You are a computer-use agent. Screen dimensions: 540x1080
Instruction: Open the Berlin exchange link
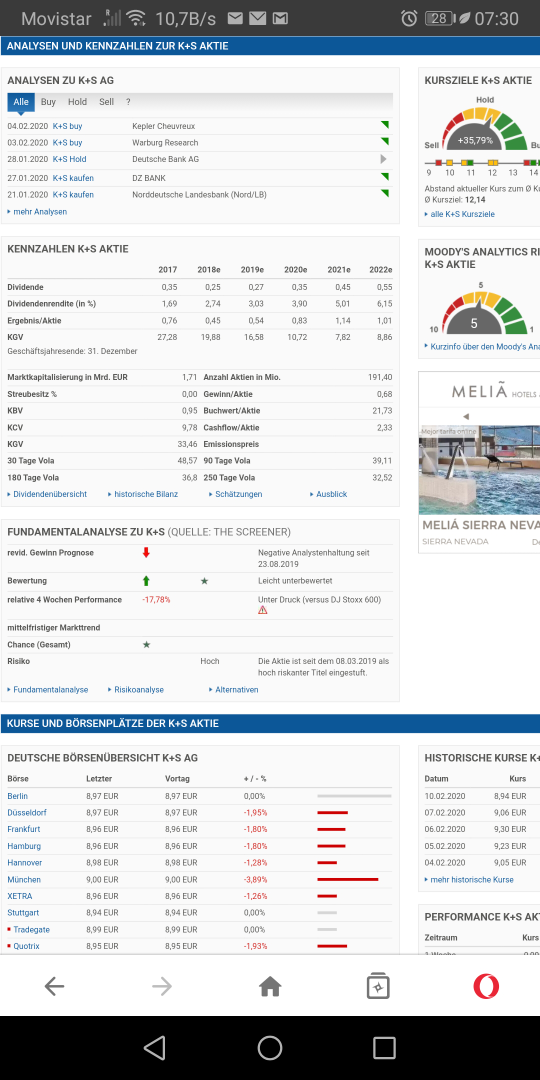pyautogui.click(x=17, y=796)
